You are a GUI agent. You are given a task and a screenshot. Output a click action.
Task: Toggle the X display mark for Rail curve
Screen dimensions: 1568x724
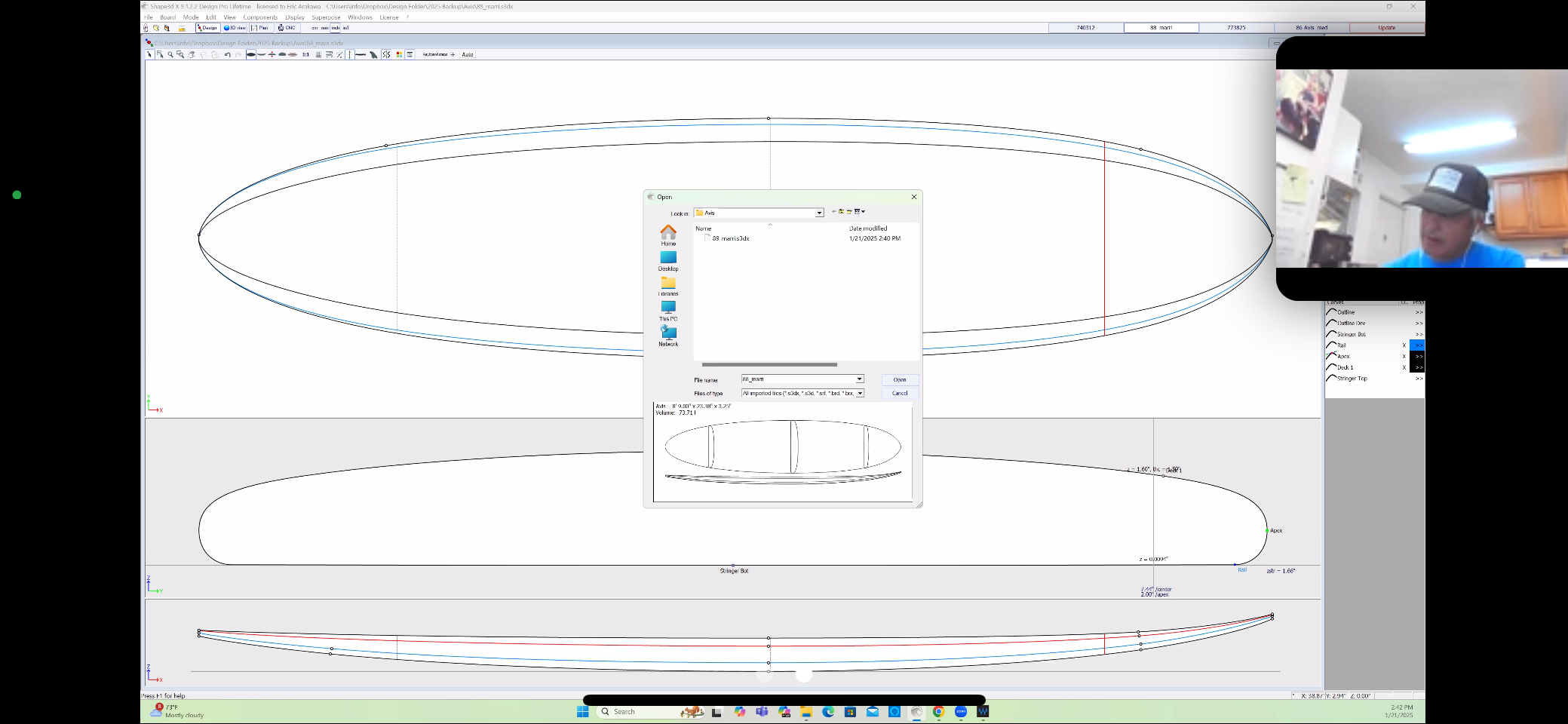(1404, 345)
